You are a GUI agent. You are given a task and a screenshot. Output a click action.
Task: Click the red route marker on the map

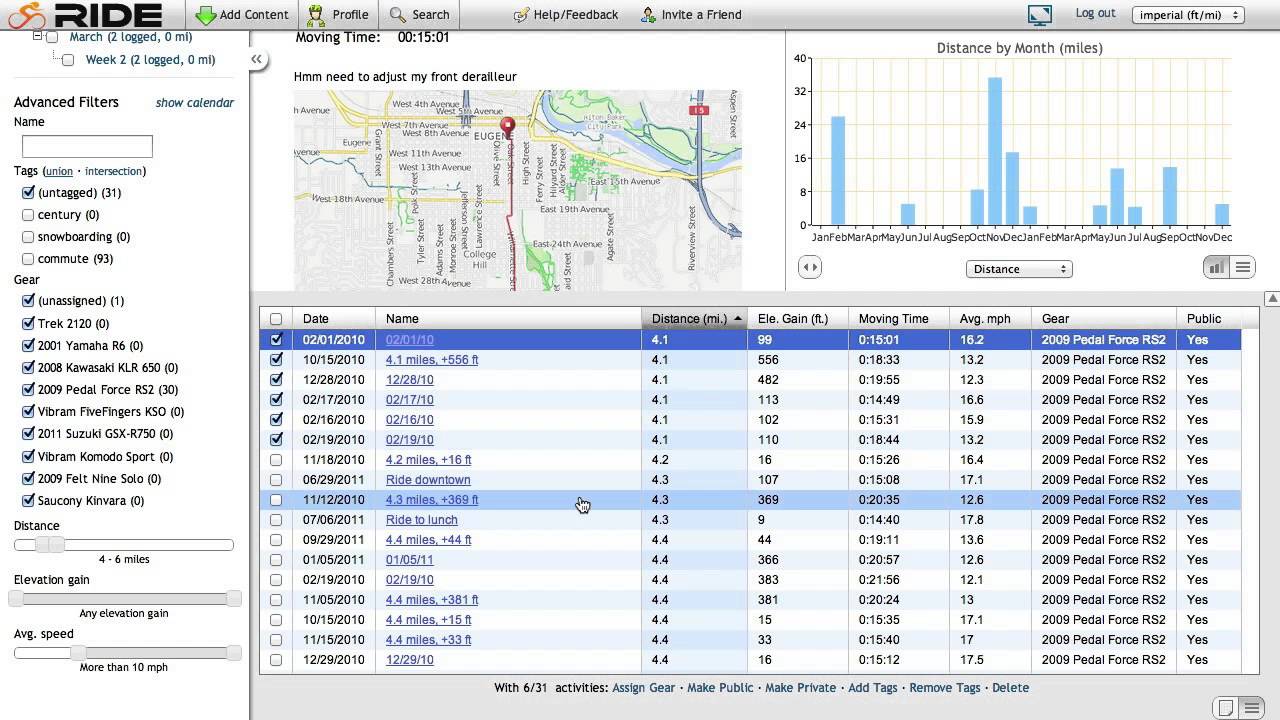point(507,127)
